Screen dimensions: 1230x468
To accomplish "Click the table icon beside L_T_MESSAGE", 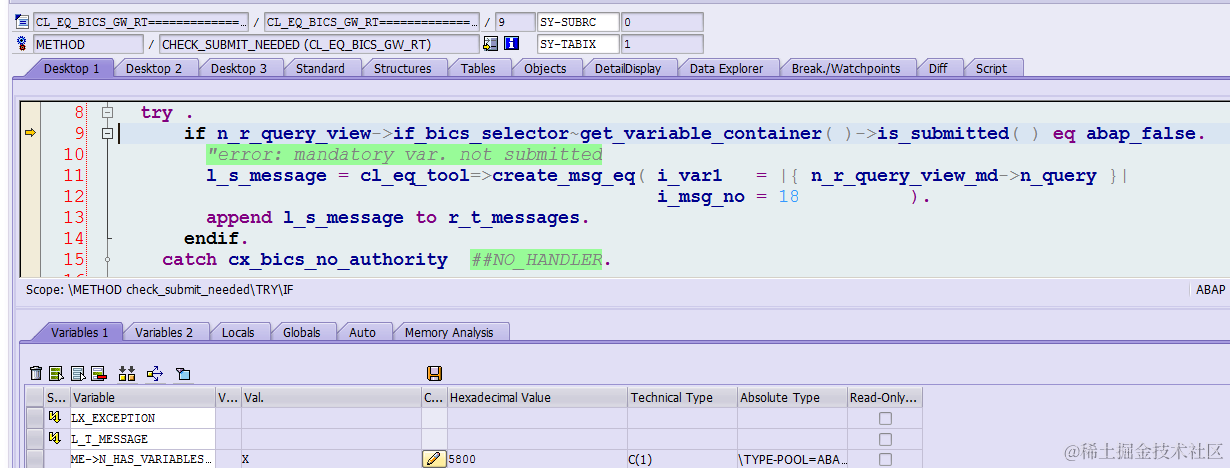I will coord(56,438).
